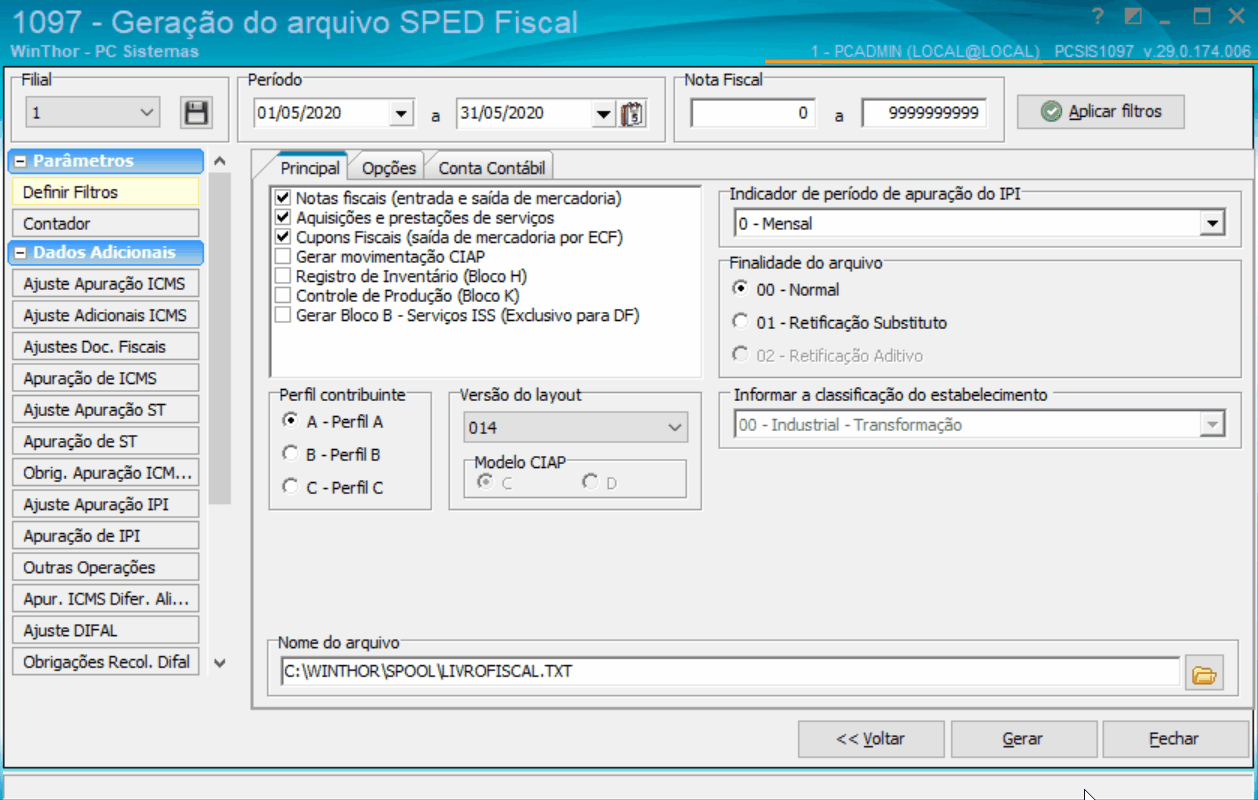Screen dimensions: 1258x800
Task: Collapse the Dados Adicionais section minus icon
Action: [x=20, y=253]
